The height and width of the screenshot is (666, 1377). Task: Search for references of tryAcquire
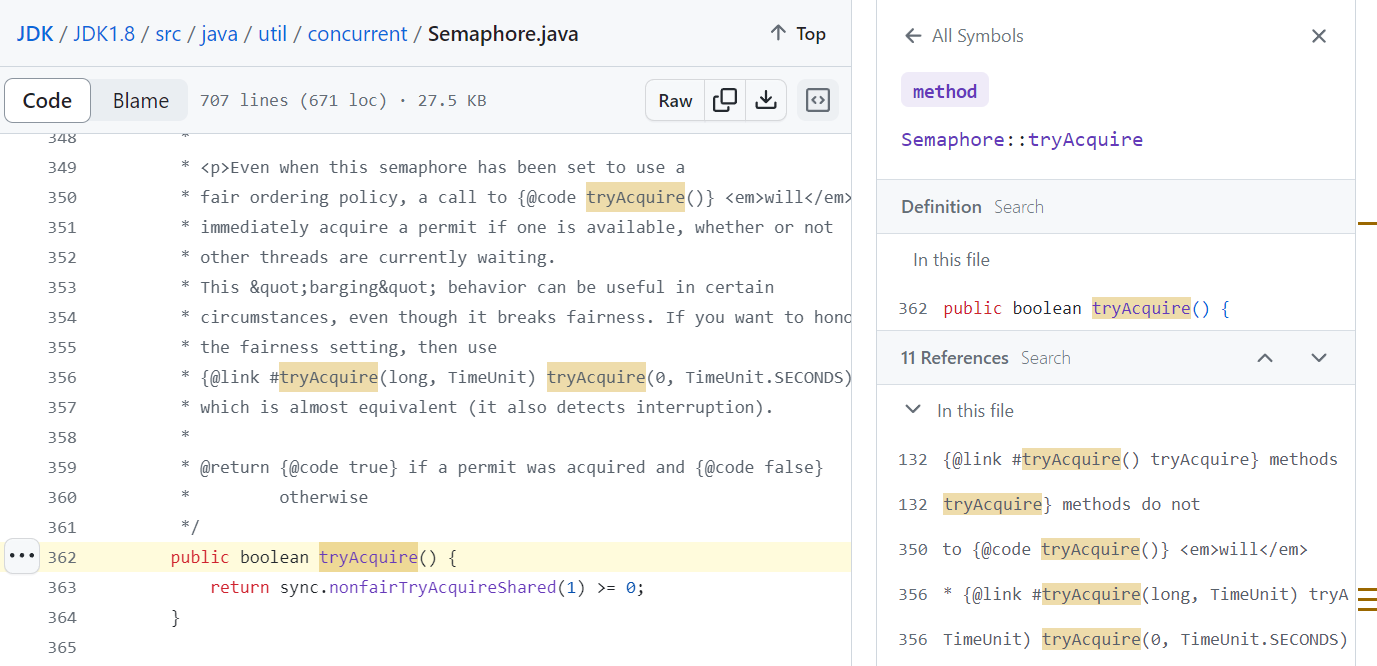pos(1045,358)
